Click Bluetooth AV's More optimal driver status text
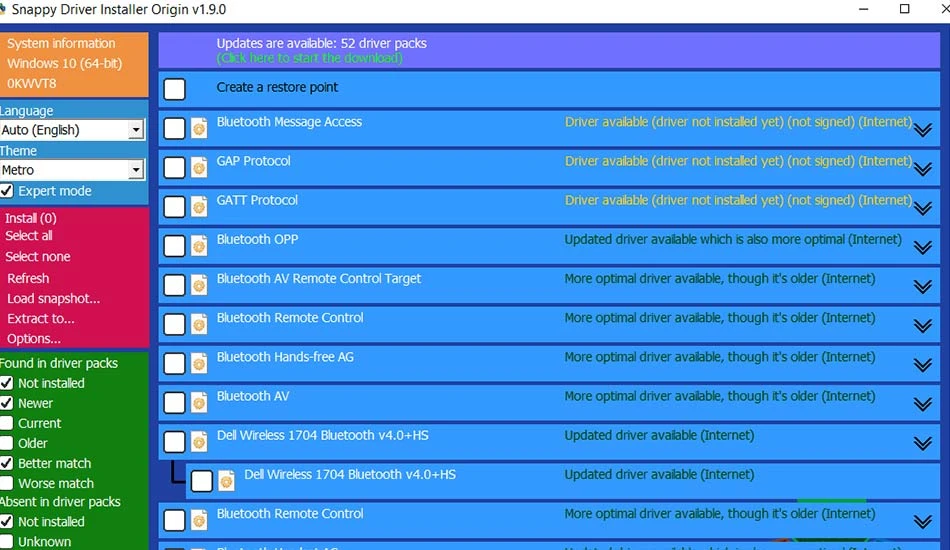The image size is (950, 550). [x=720, y=396]
